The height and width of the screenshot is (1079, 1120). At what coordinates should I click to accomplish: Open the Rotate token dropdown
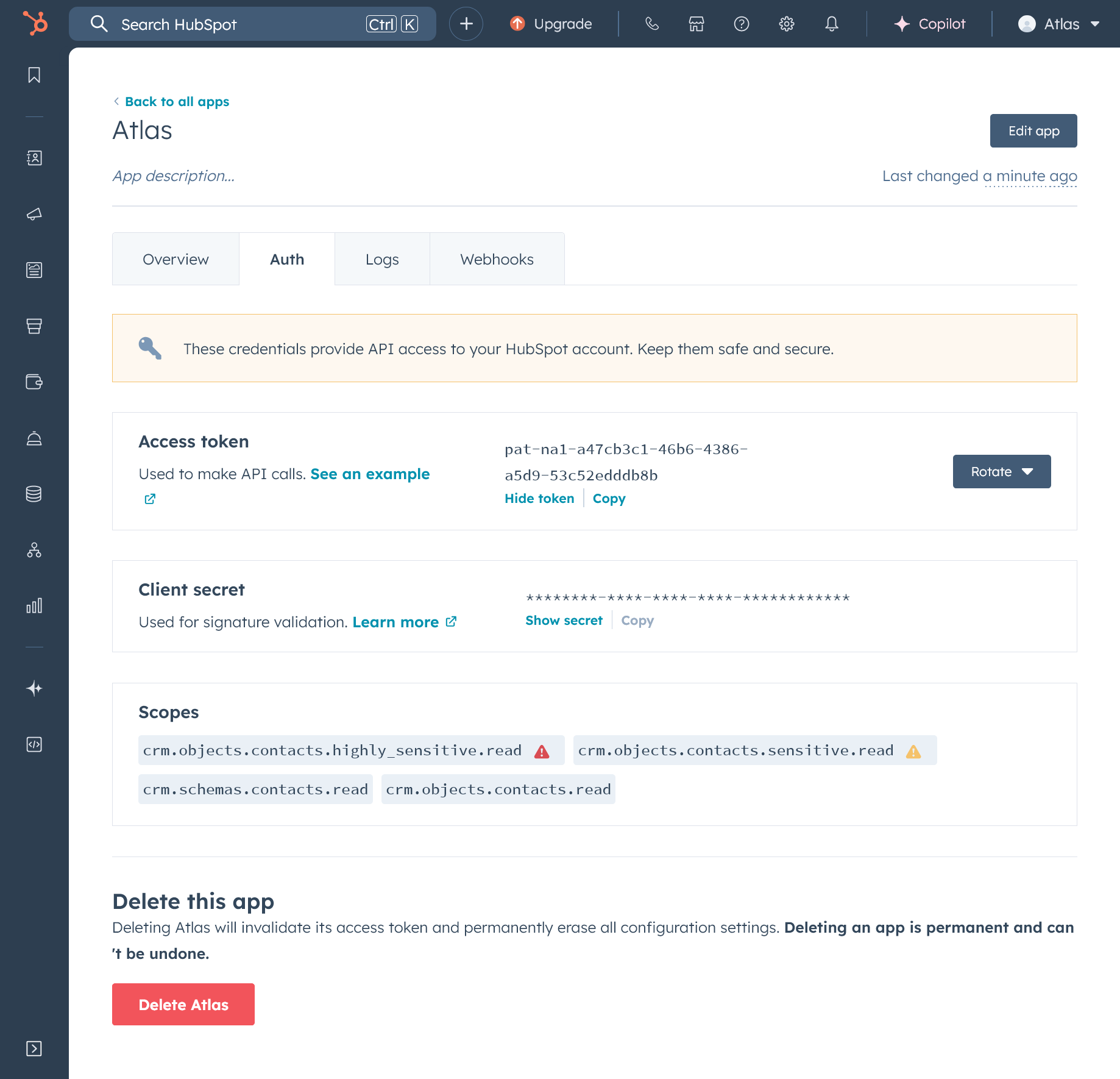tap(1002, 471)
